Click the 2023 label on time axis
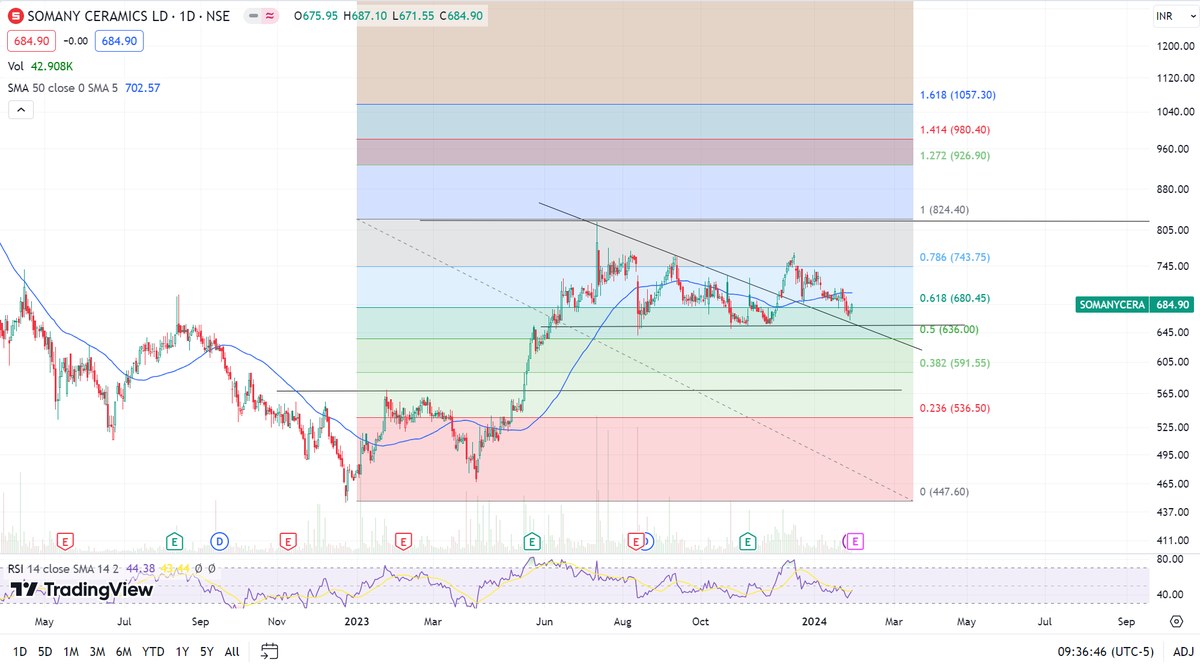Image resolution: width=1200 pixels, height=665 pixels. point(357,621)
